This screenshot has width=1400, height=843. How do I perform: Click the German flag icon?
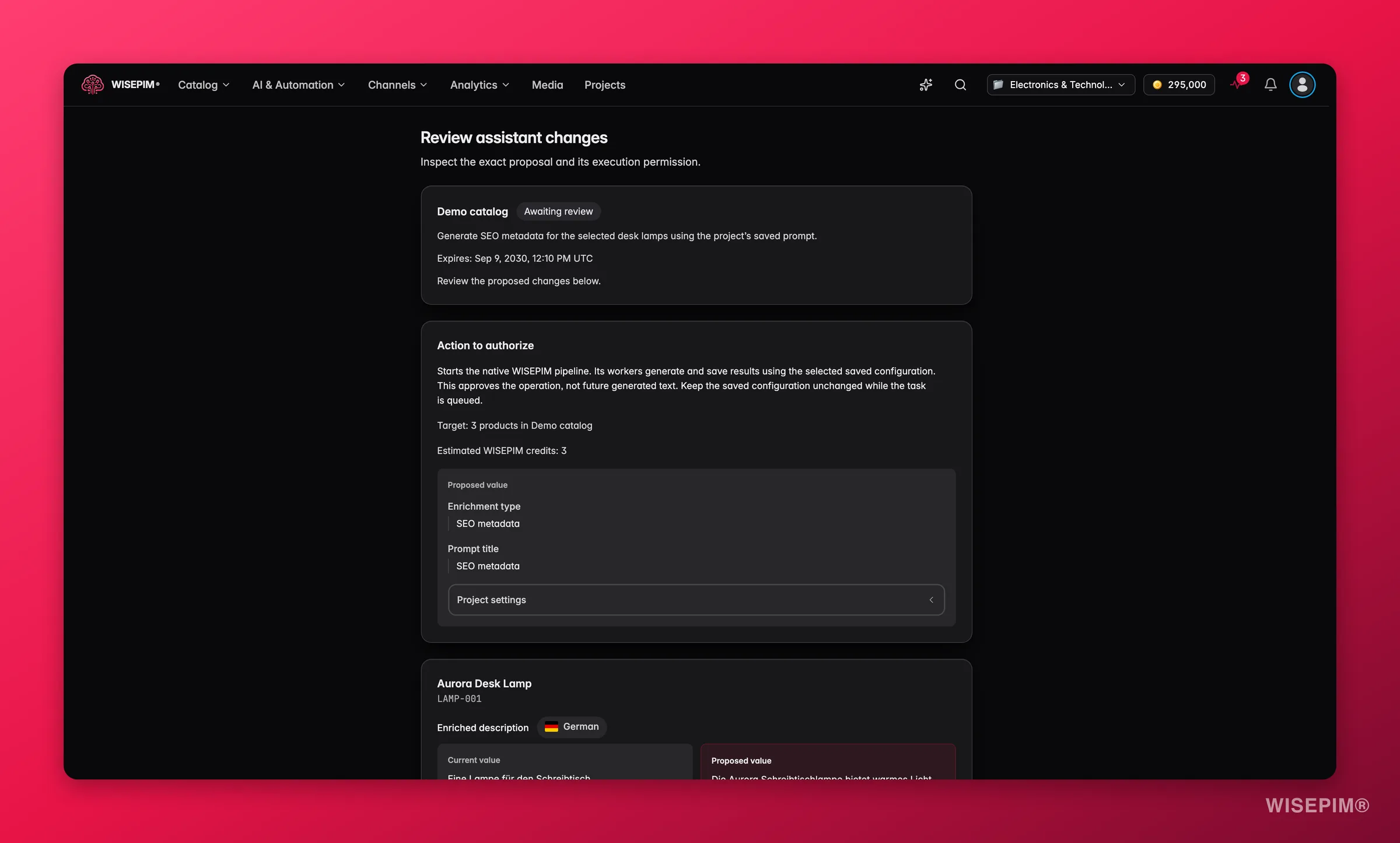(551, 727)
